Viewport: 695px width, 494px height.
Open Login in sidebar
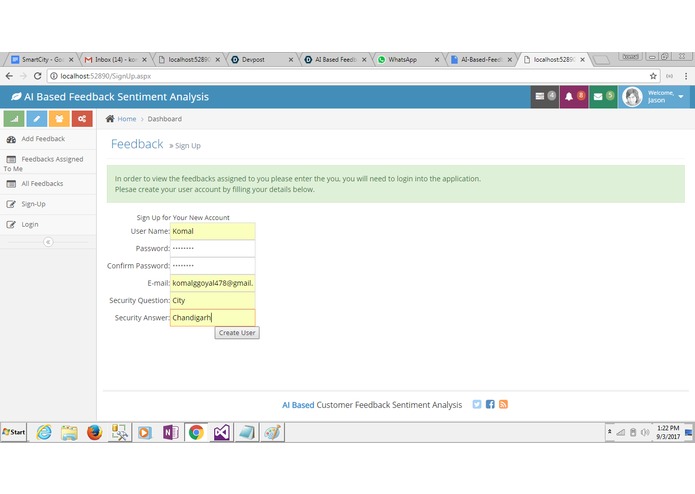tap(48, 225)
